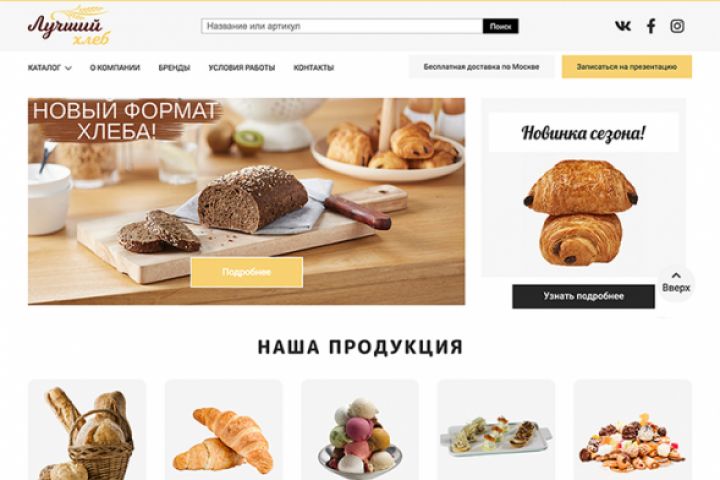Open the Новинка сезона pastry image
This screenshot has height=480, width=720.
pos(581,212)
